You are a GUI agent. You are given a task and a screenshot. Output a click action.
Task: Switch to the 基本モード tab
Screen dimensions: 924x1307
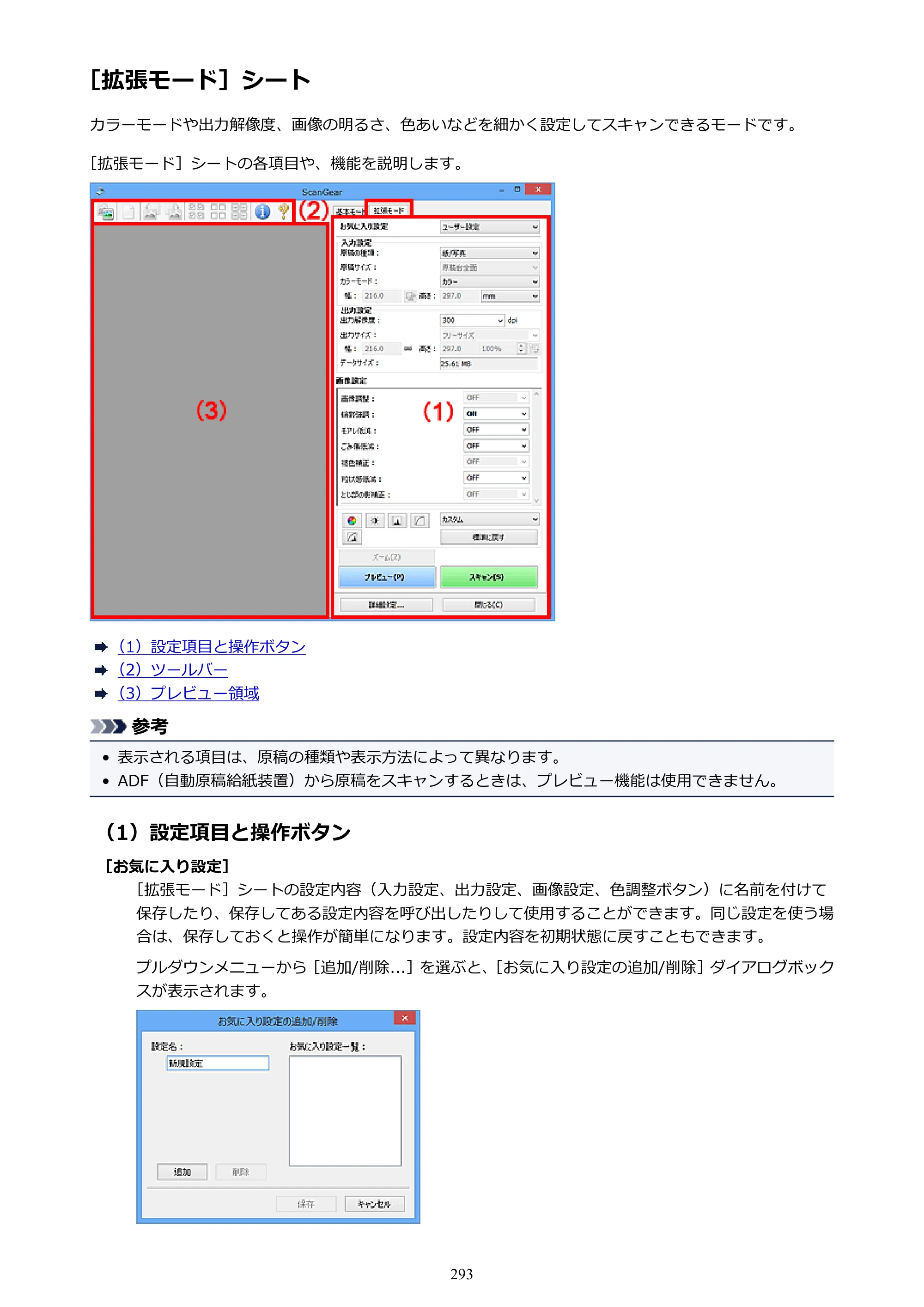[x=349, y=211]
